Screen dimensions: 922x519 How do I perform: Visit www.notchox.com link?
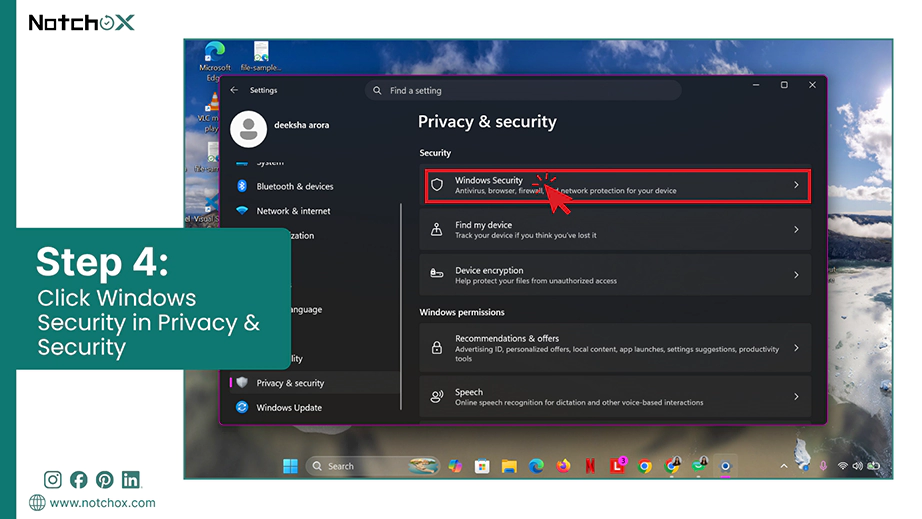point(102,503)
